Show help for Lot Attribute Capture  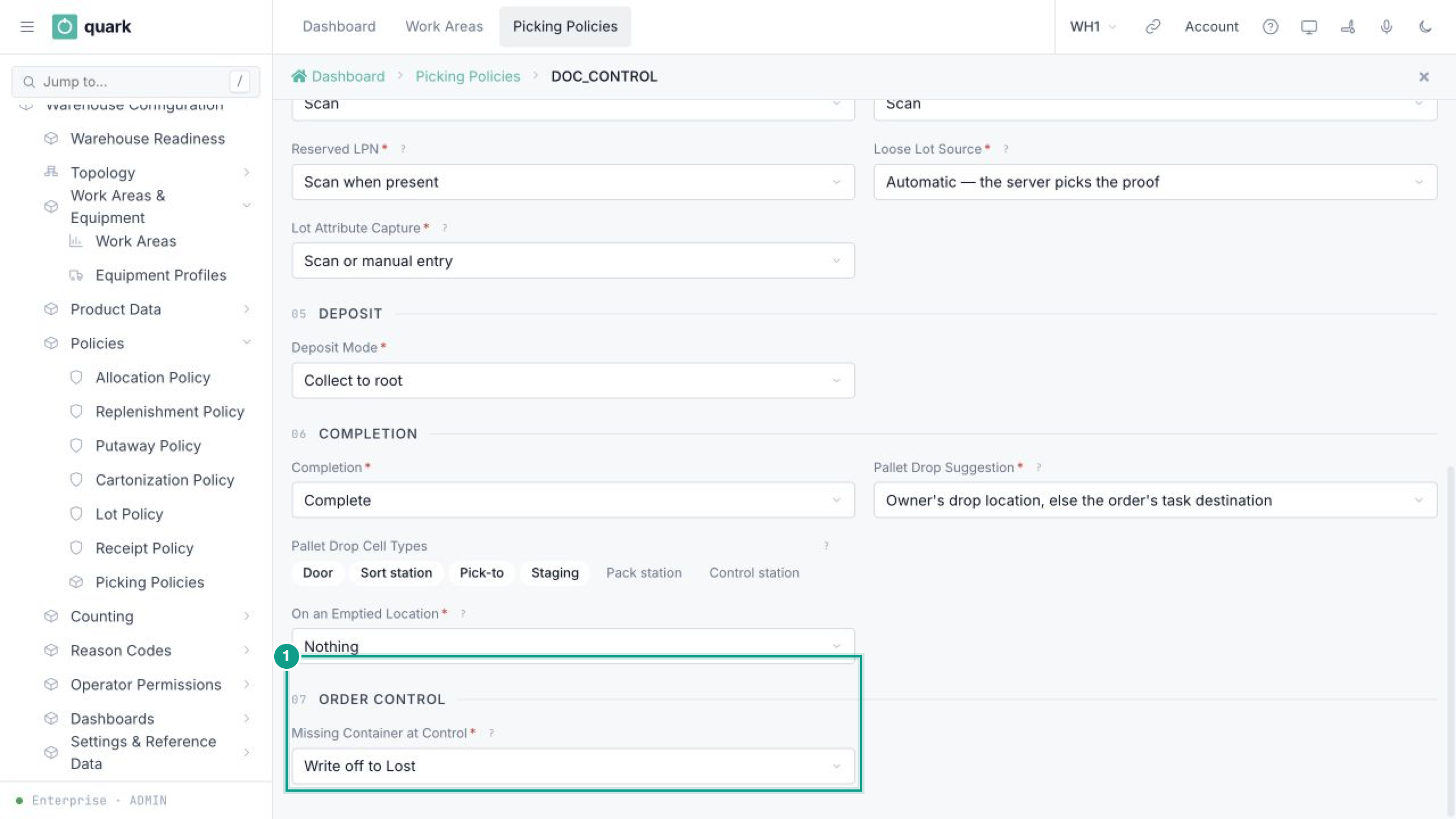click(x=444, y=228)
